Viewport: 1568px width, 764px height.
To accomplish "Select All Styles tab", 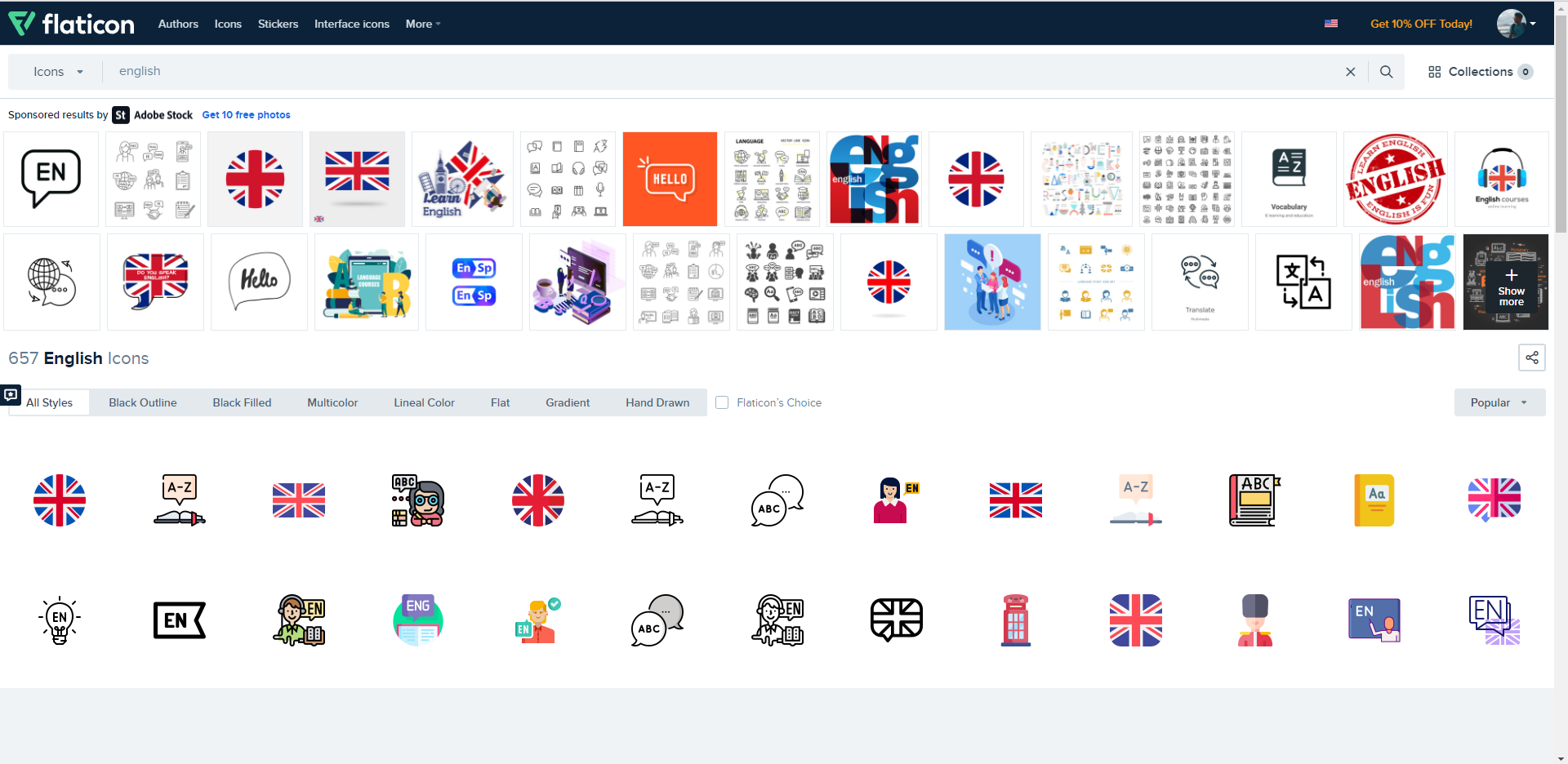I will [49, 402].
